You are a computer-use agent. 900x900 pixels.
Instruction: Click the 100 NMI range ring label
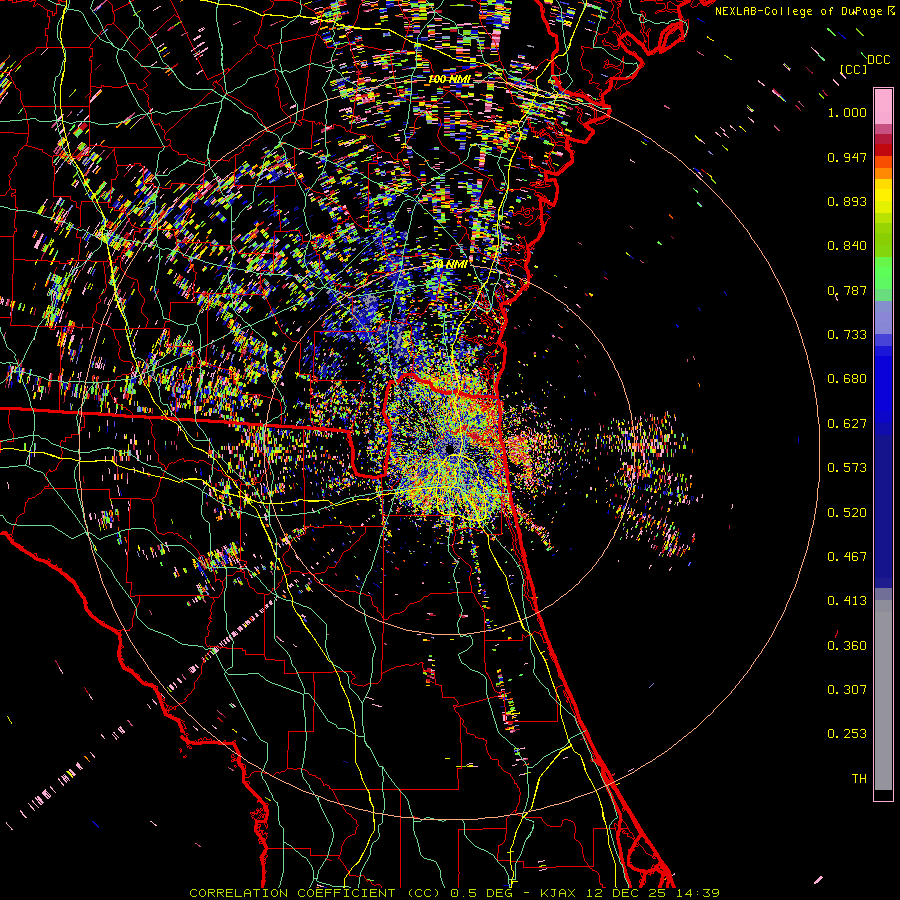click(449, 79)
